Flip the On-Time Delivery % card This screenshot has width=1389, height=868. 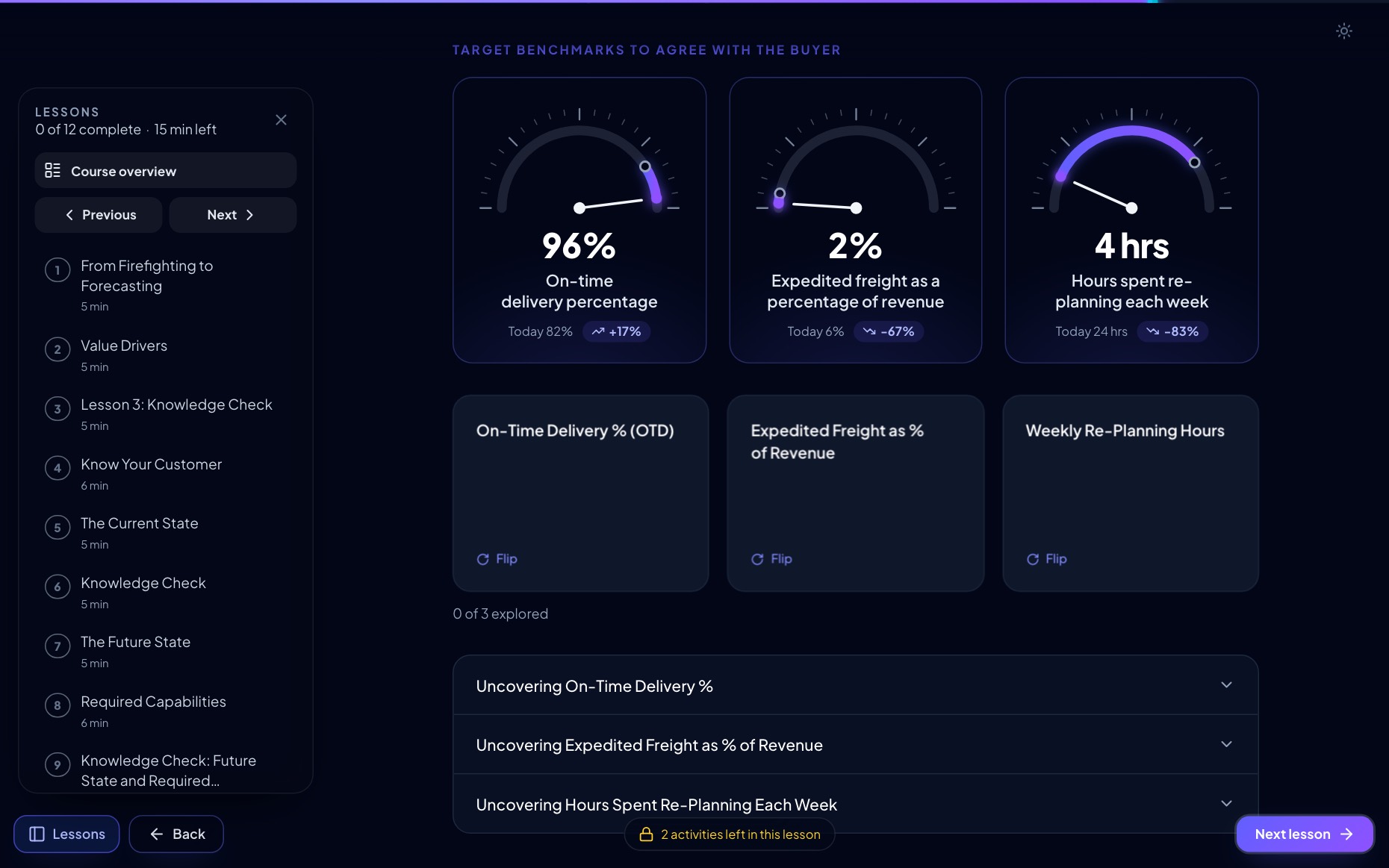point(497,559)
